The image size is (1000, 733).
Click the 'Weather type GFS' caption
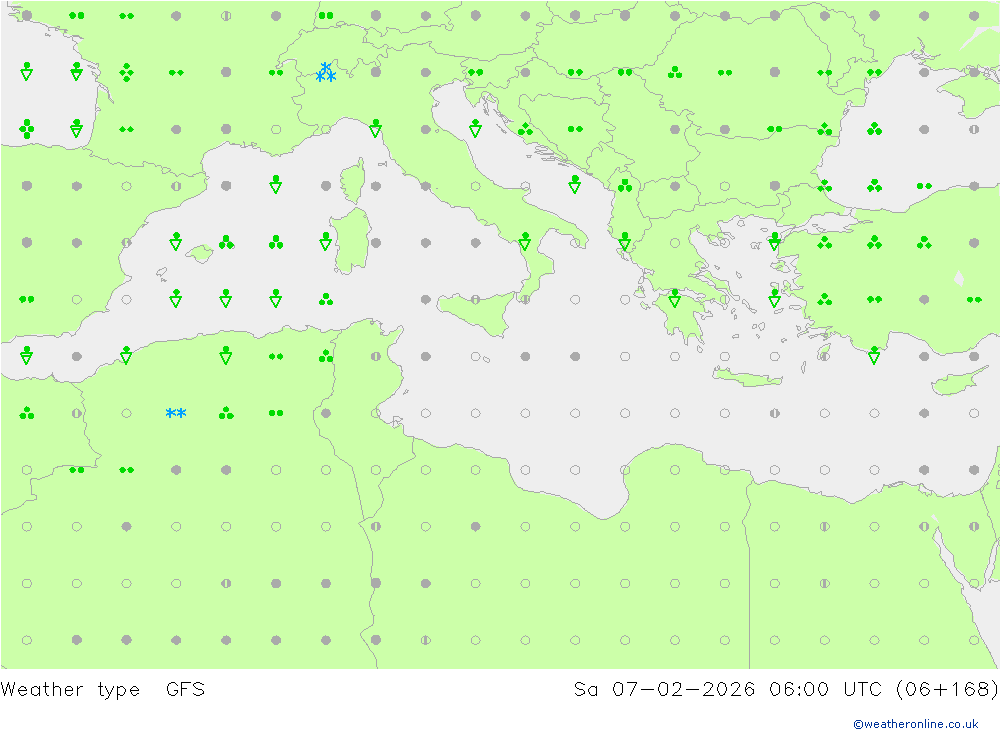click(103, 690)
